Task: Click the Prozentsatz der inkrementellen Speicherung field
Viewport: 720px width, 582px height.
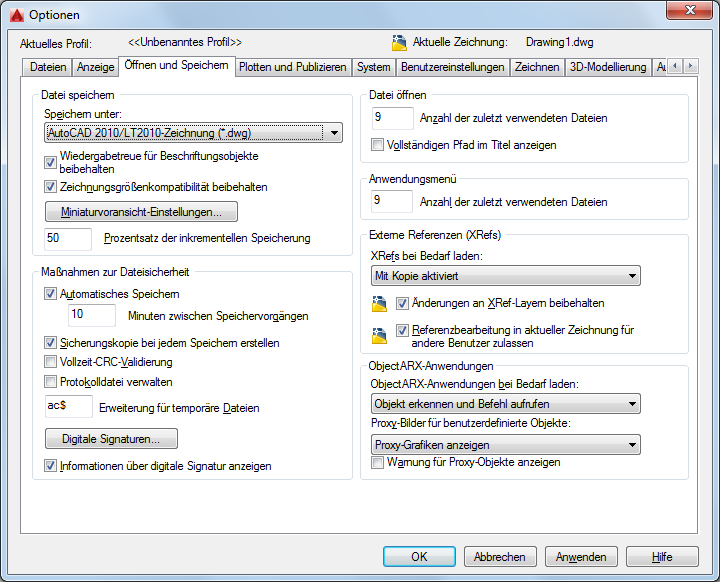Action: click(68, 238)
